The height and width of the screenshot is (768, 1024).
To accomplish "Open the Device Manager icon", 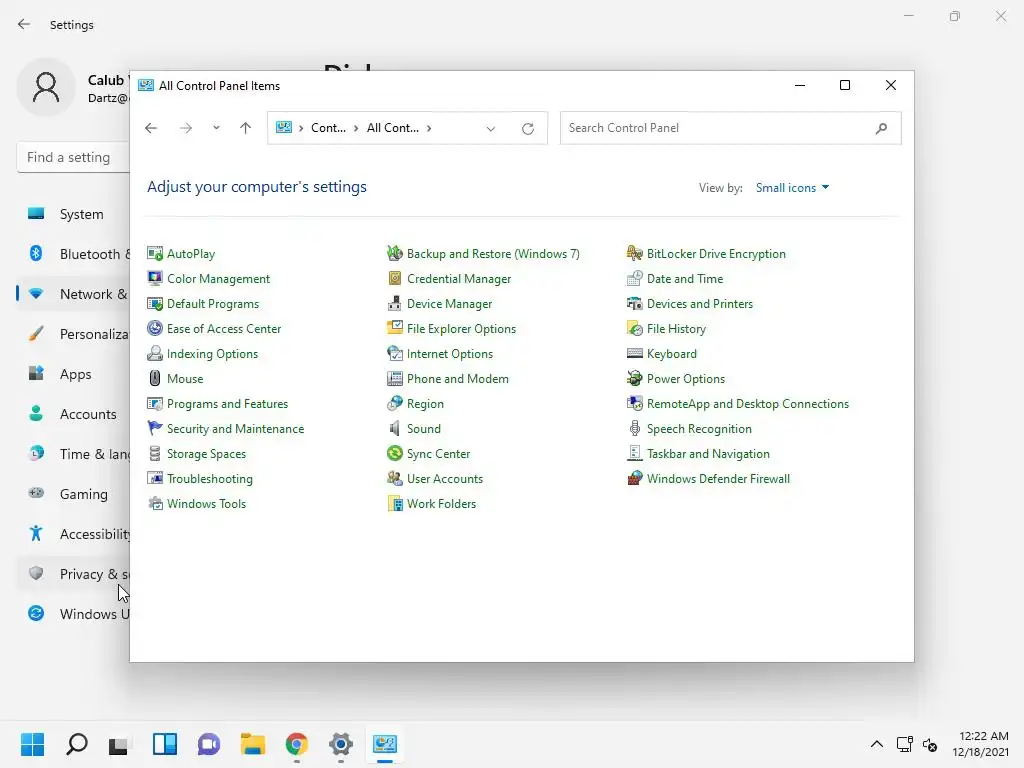I will click(x=394, y=304).
